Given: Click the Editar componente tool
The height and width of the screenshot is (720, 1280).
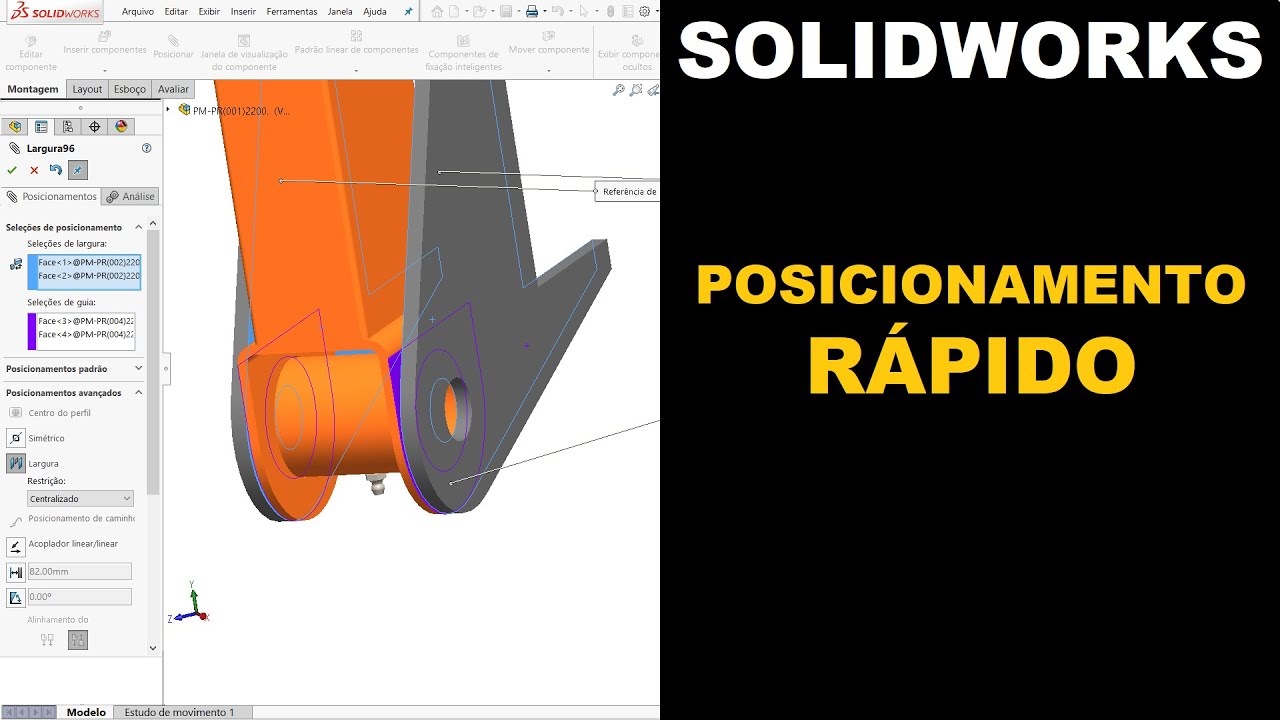Looking at the screenshot, I should tap(31, 54).
